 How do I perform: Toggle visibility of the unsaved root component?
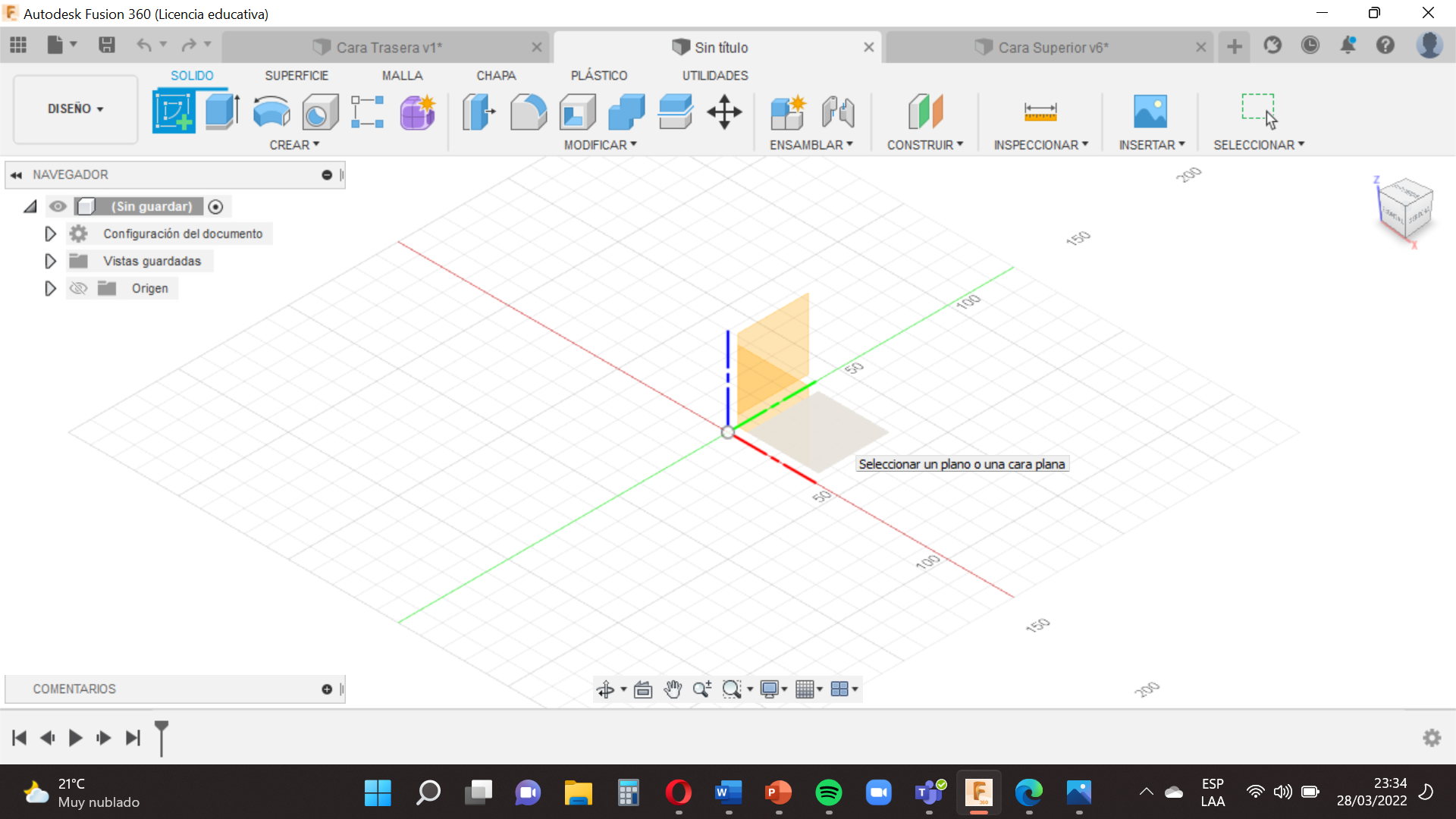58,206
